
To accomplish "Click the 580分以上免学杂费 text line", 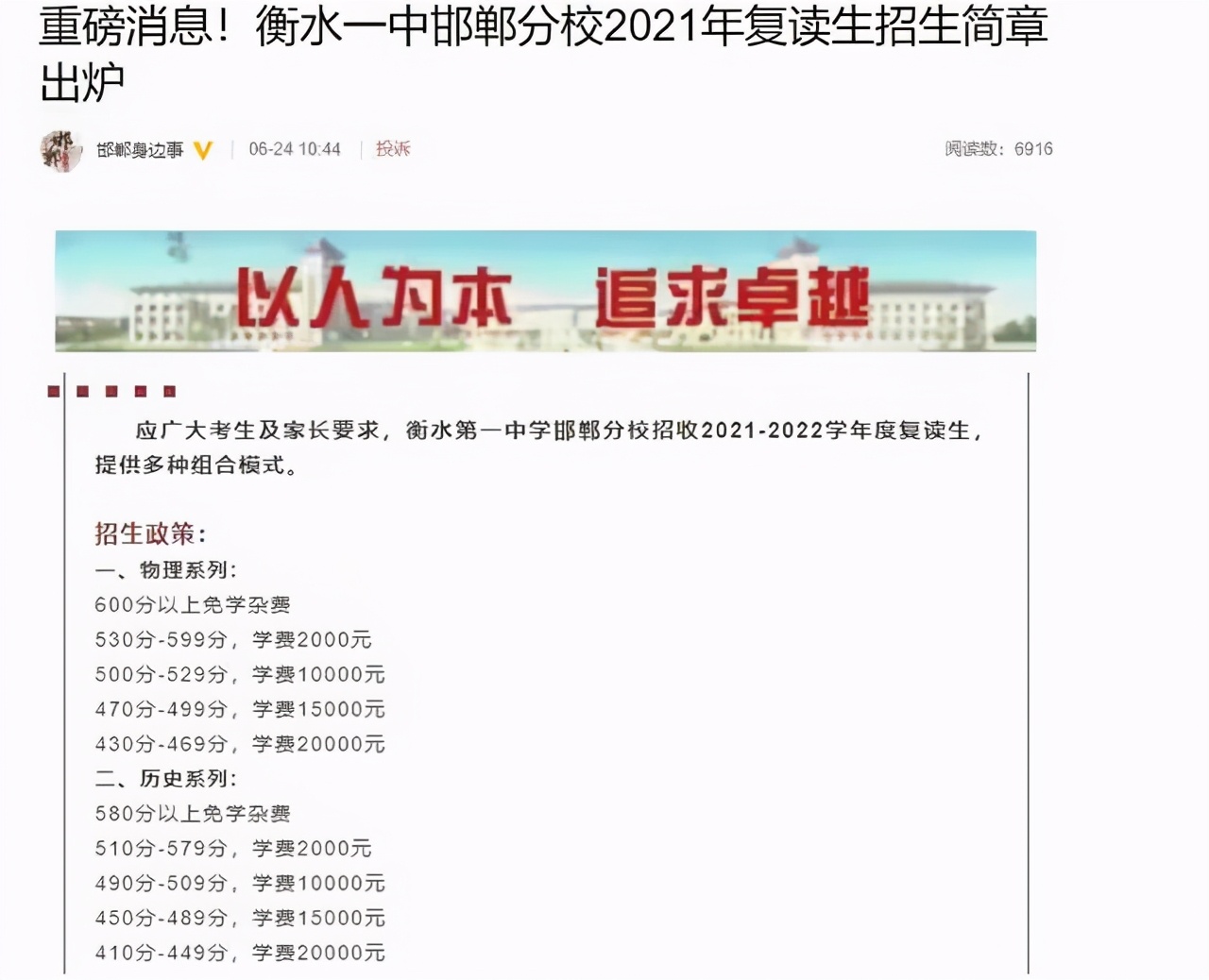I will pyautogui.click(x=194, y=813).
